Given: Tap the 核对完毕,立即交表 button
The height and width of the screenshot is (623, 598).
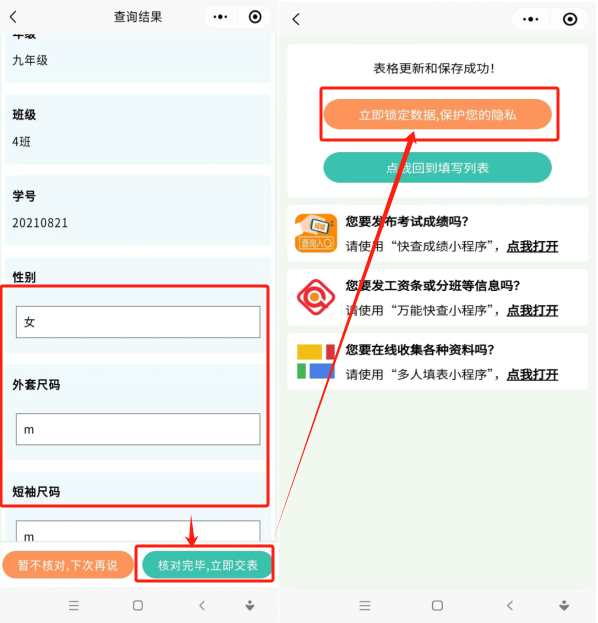Looking at the screenshot, I should (x=207, y=565).
